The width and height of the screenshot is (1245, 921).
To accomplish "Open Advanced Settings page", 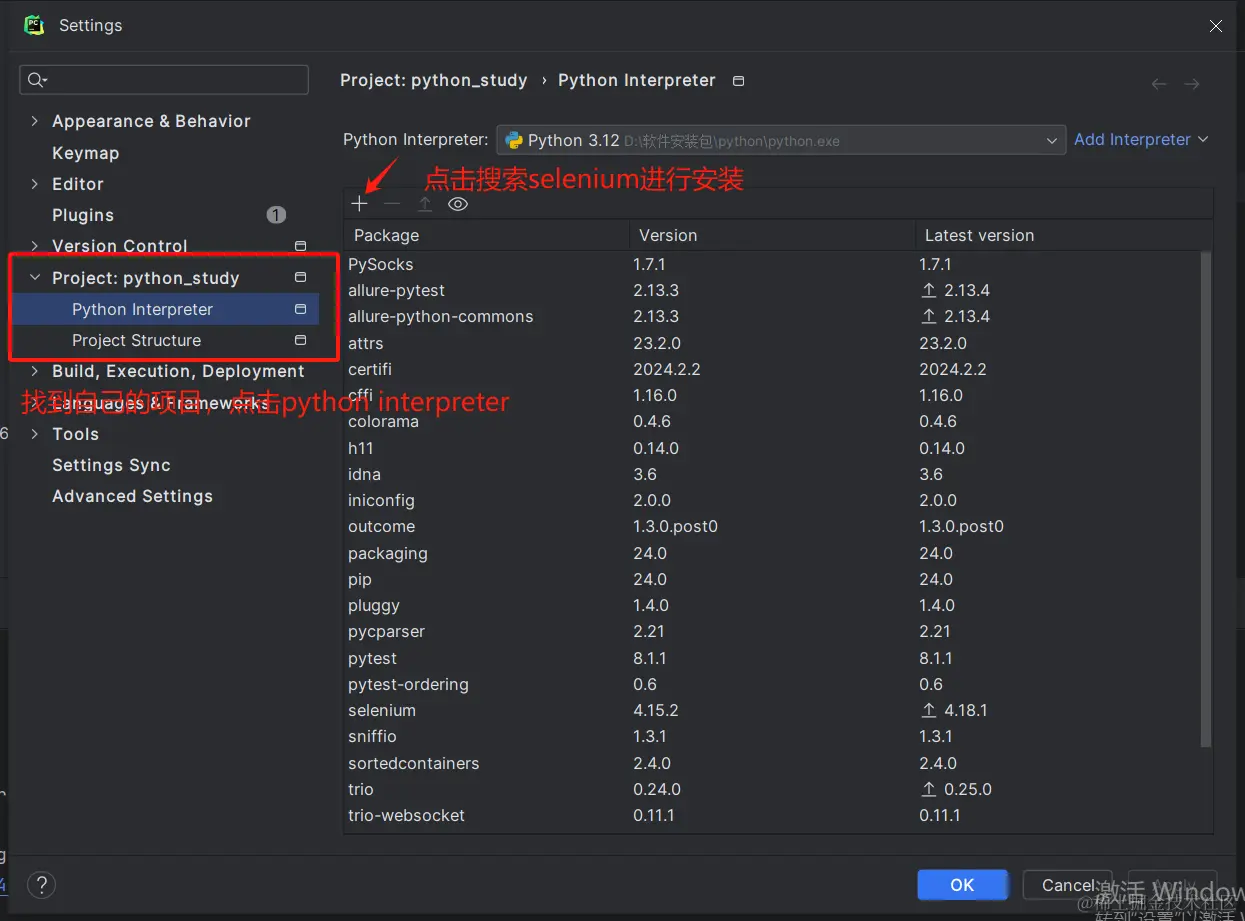I will [132, 496].
